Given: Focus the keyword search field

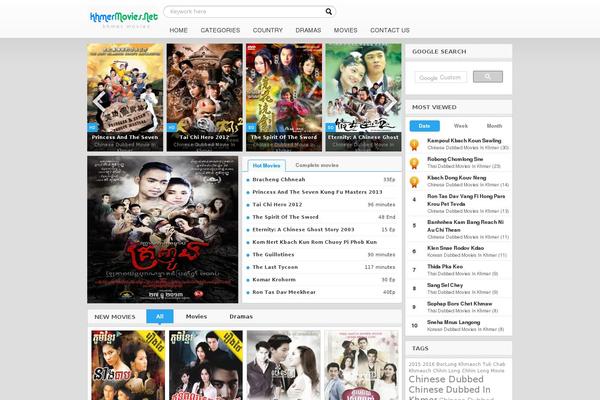Looking at the screenshot, I should [245, 11].
